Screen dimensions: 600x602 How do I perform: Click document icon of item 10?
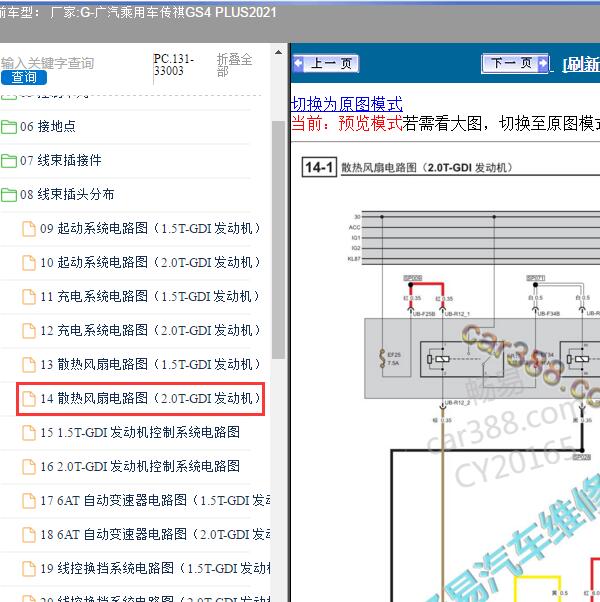[29, 263]
